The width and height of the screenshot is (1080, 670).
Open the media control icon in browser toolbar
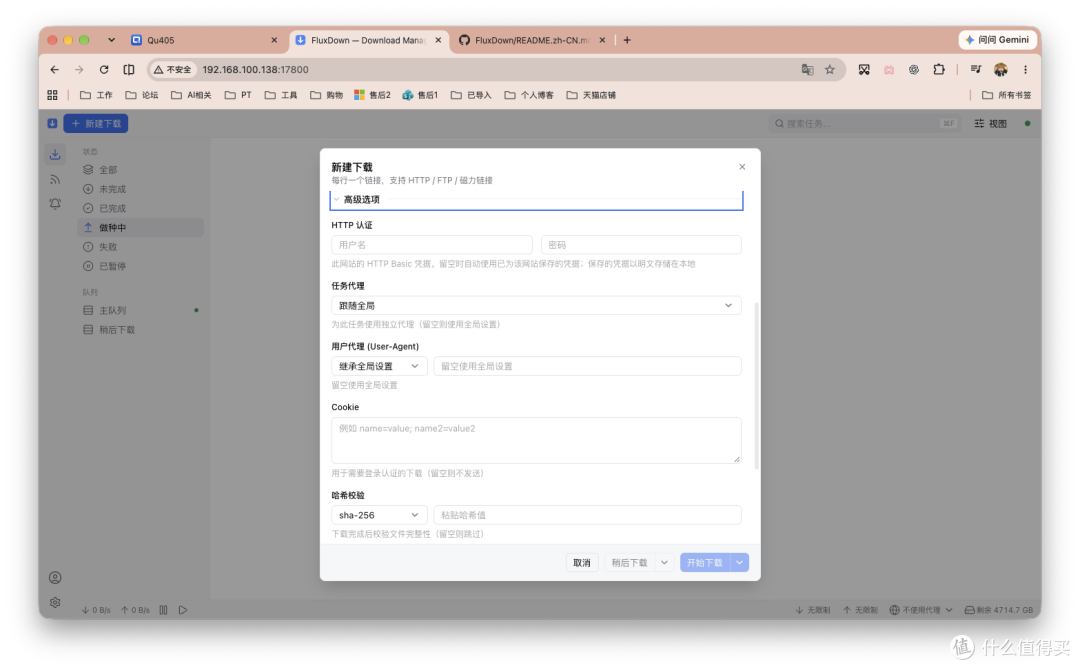pyautogui.click(x=976, y=70)
